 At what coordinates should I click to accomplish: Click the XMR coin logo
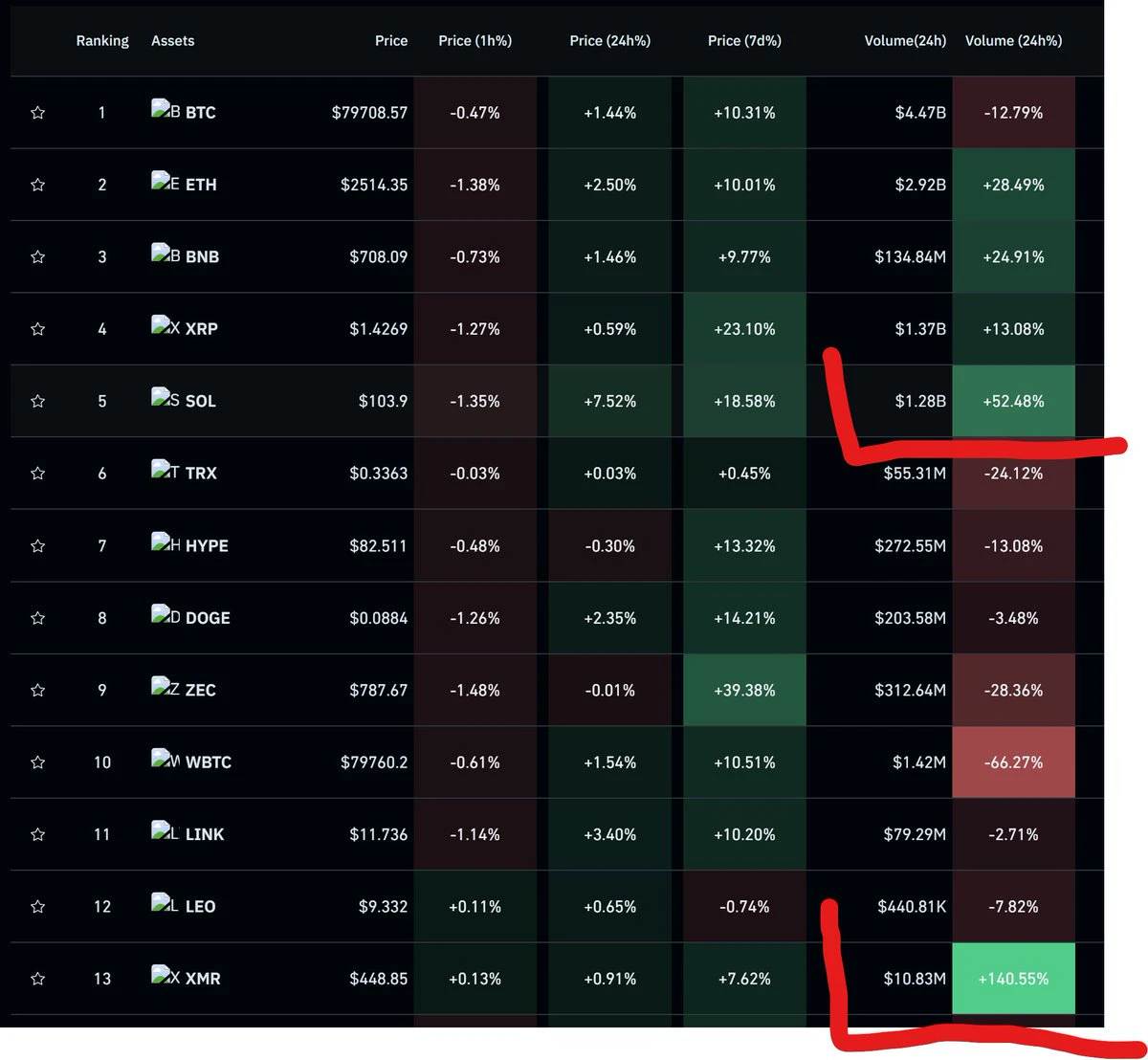point(166,976)
